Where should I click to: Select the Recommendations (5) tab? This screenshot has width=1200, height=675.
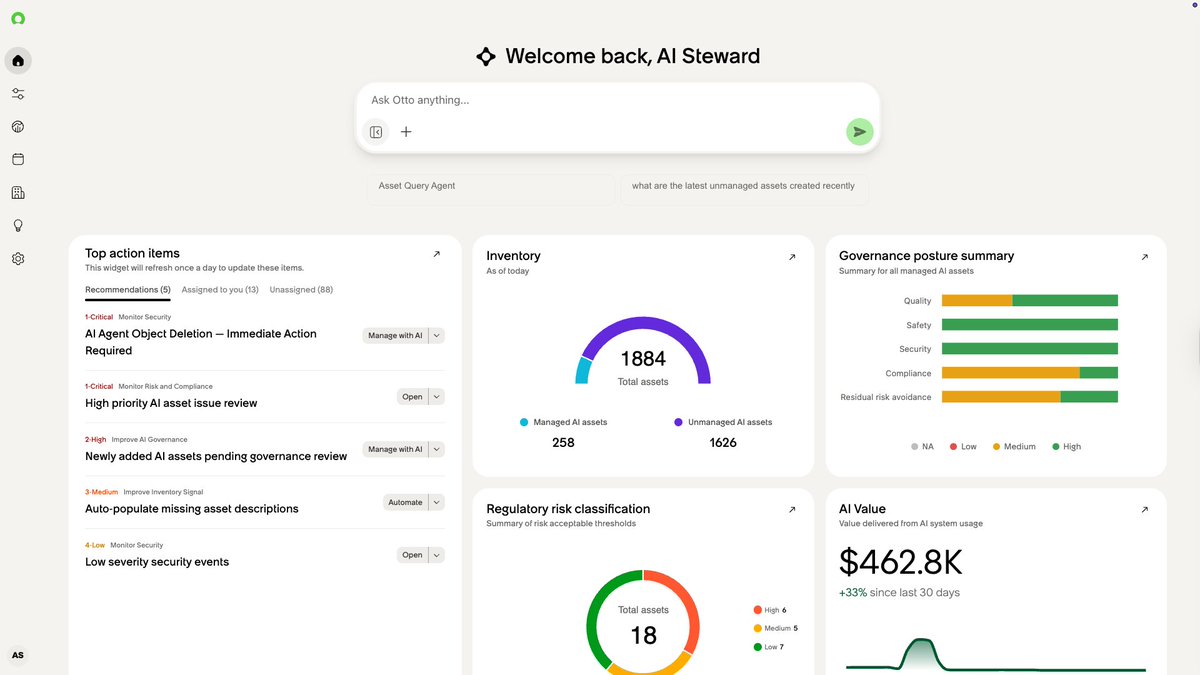point(128,290)
